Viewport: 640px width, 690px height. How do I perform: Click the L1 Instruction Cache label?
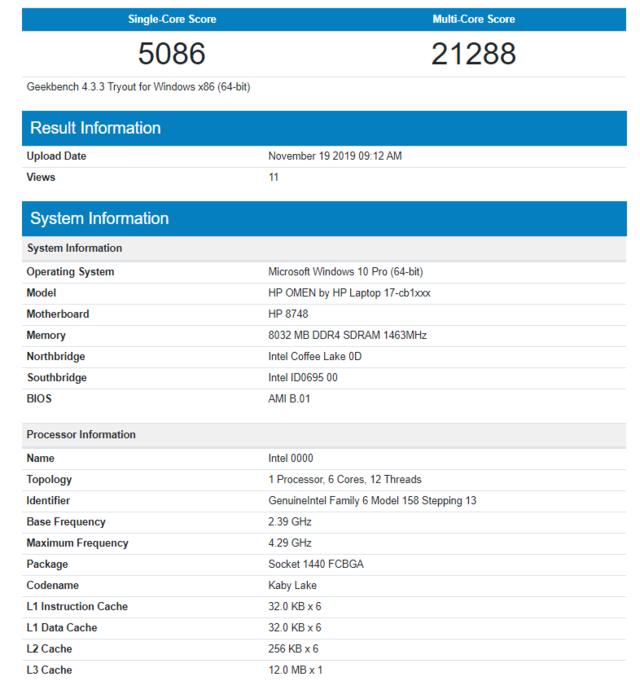click(x=77, y=606)
